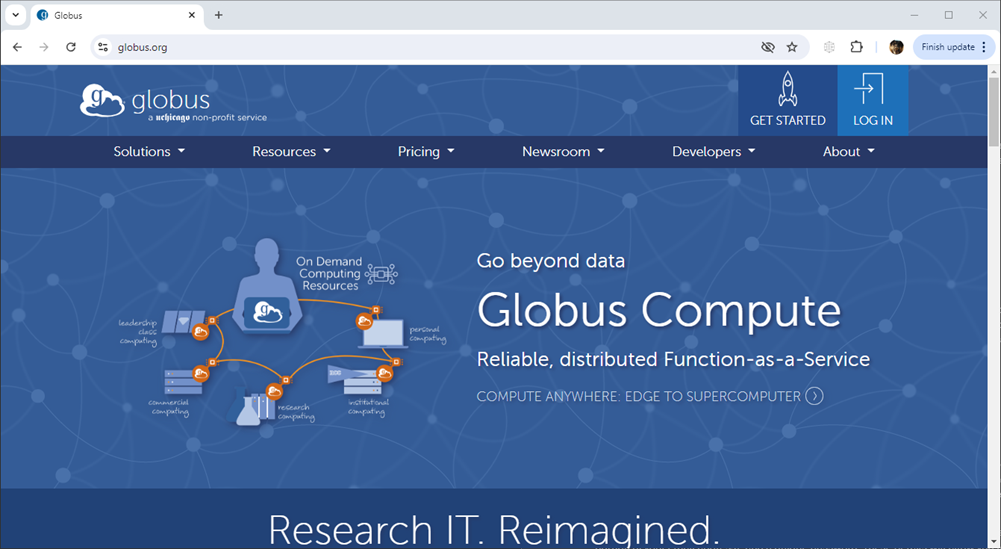Screen dimensions: 1001x549
Task: Click the personal computing laptop icon
Action: point(383,334)
